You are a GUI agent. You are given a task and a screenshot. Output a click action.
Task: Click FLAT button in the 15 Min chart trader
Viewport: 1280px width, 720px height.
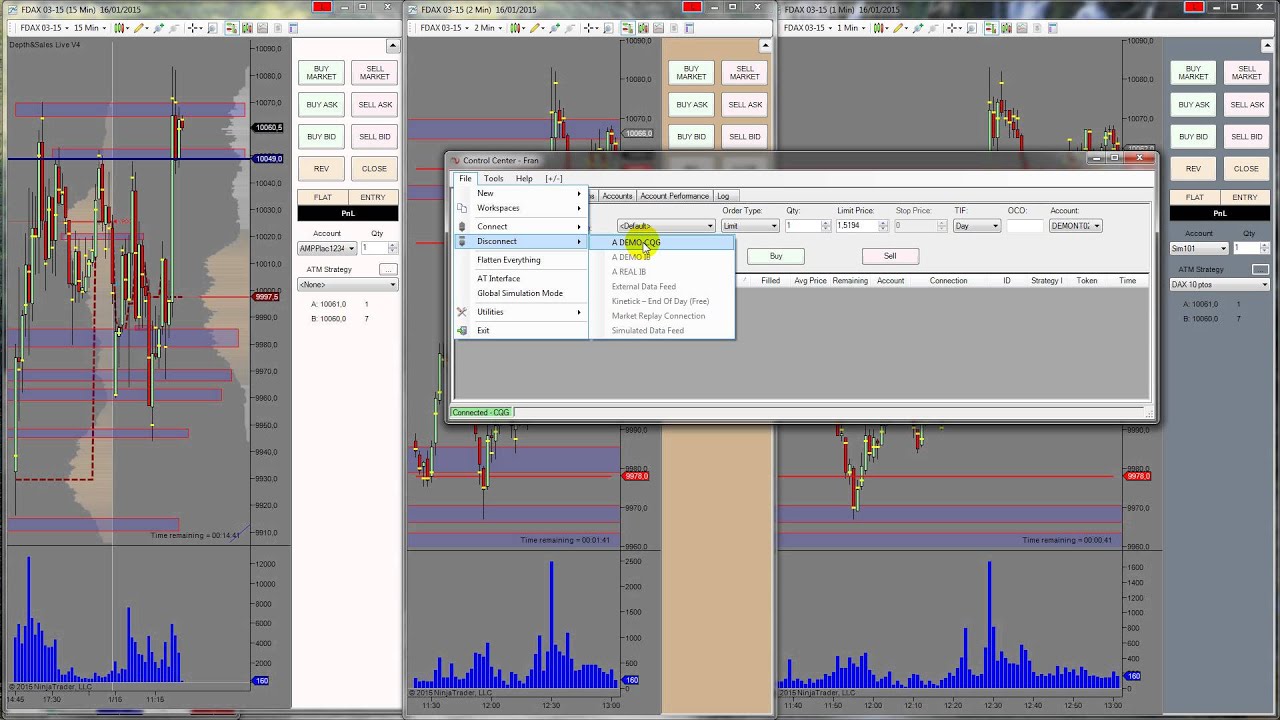click(x=322, y=197)
